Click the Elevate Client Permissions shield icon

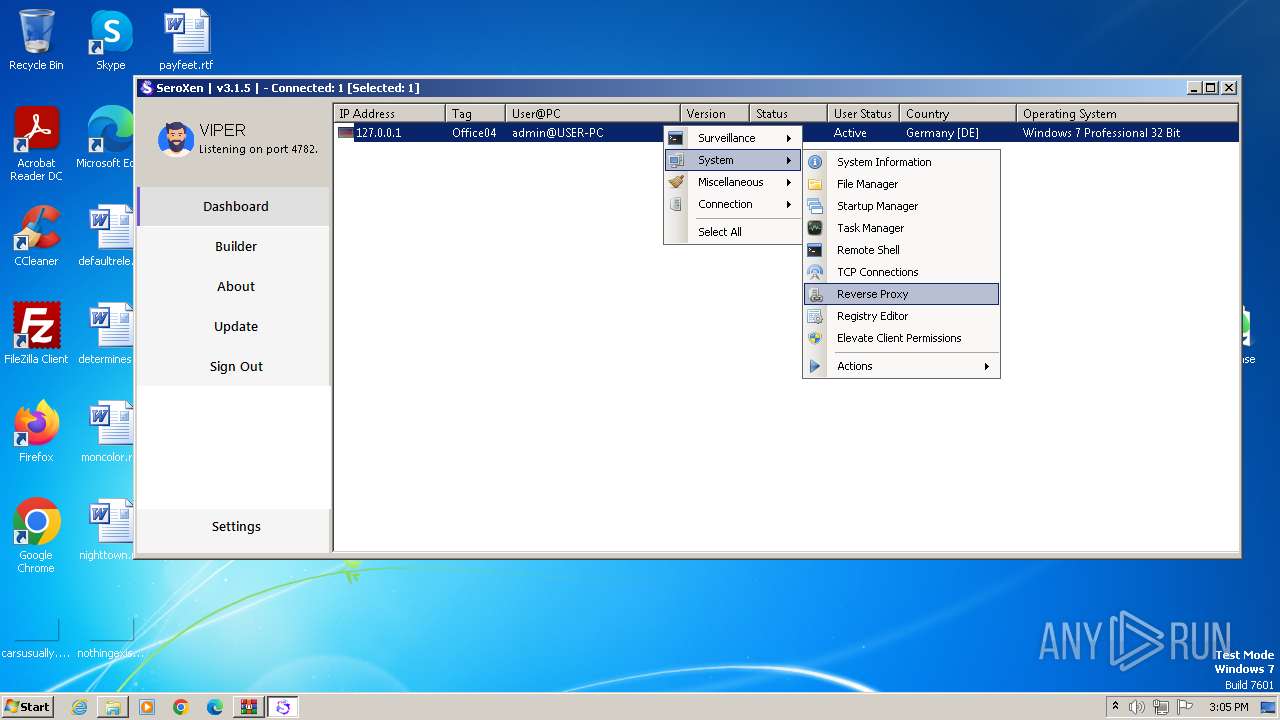(815, 338)
